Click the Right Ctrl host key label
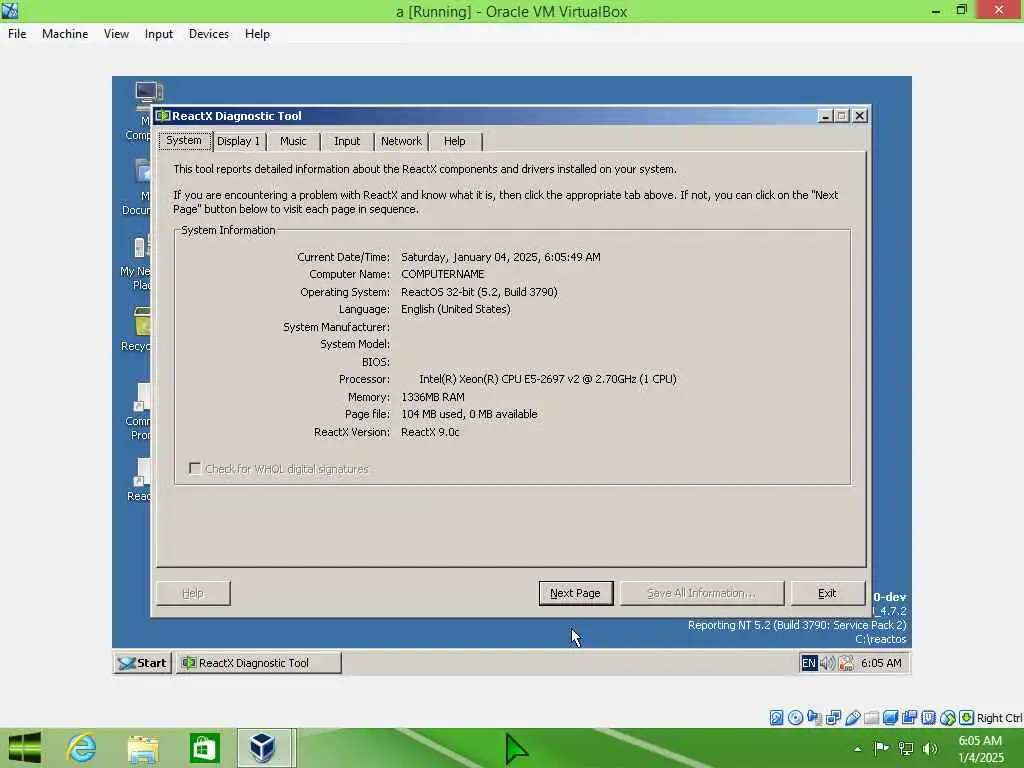1024x768 pixels. coord(999,718)
